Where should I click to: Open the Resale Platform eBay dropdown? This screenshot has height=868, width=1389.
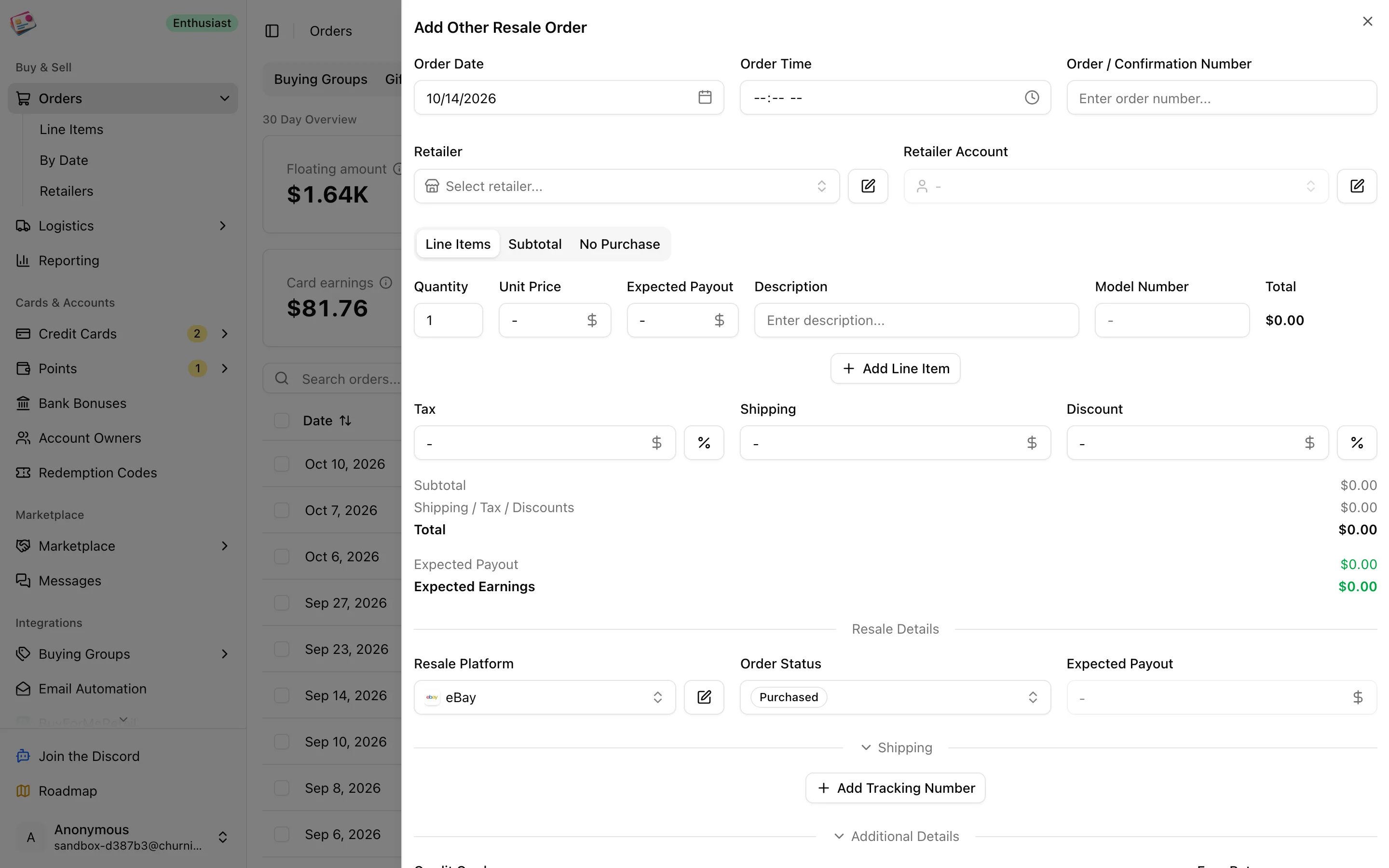(545, 697)
